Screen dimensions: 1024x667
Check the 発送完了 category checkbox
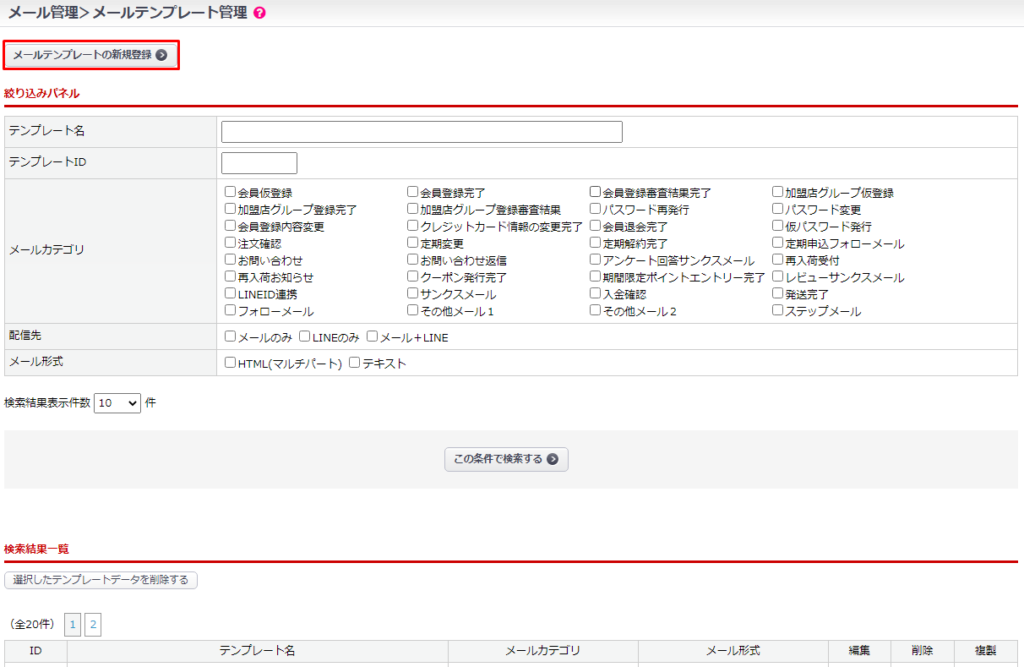[777, 294]
